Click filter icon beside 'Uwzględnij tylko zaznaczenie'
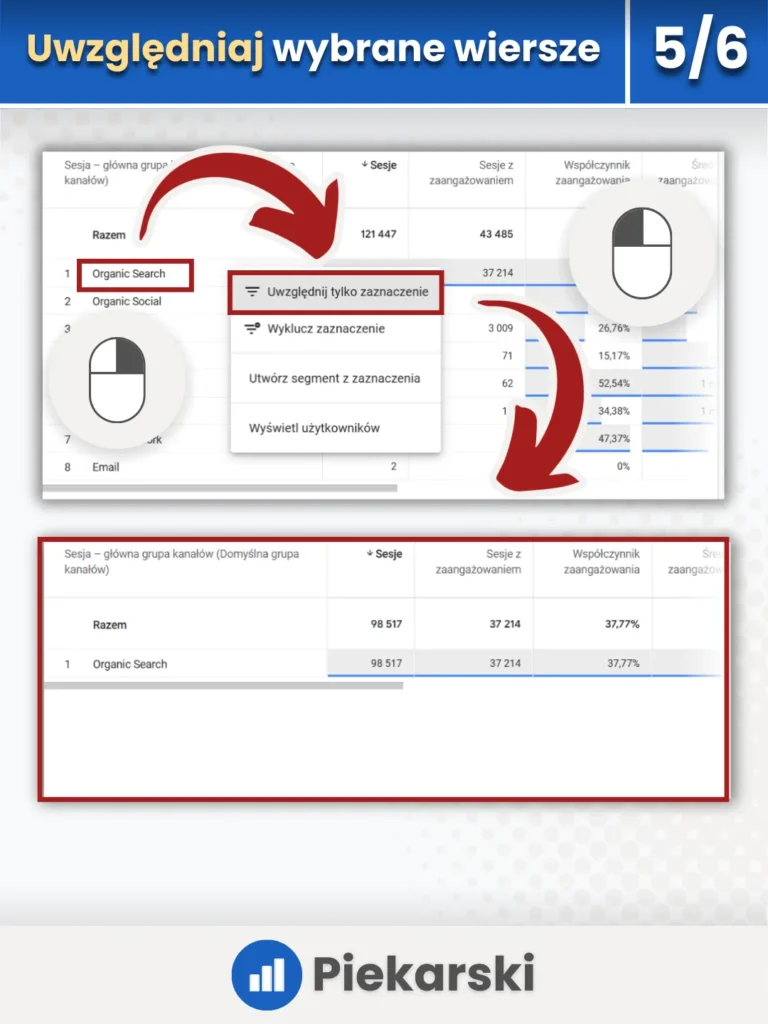The width and height of the screenshot is (768, 1024). point(251,292)
